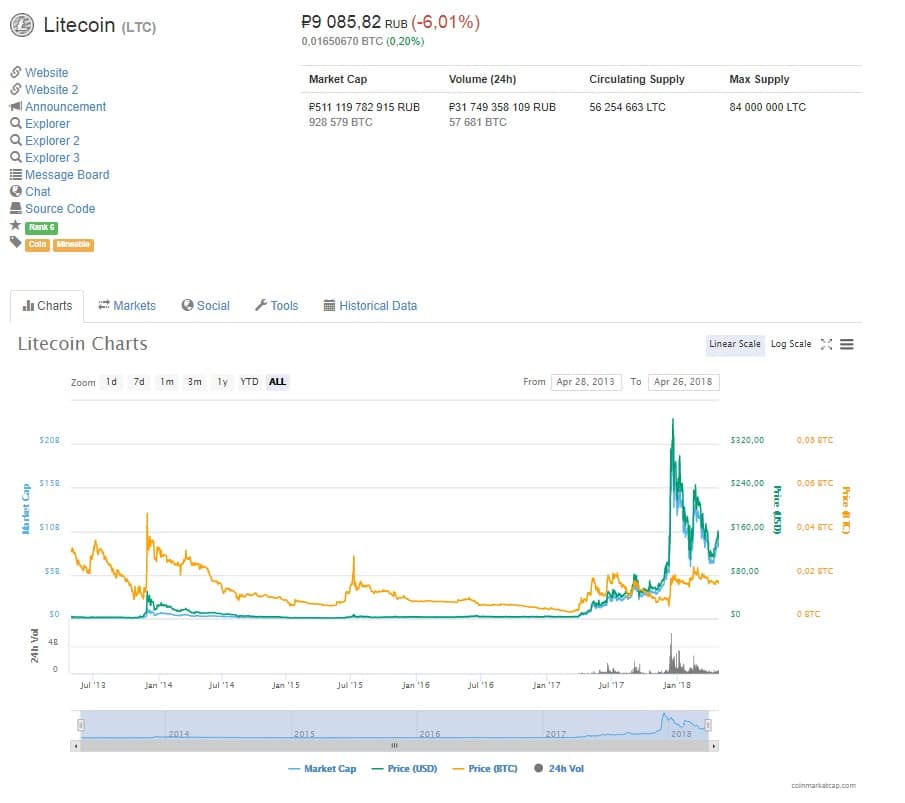Viewport: 905px width, 803px height.
Task: Click the Circulating Supply column header
Action: coord(637,79)
